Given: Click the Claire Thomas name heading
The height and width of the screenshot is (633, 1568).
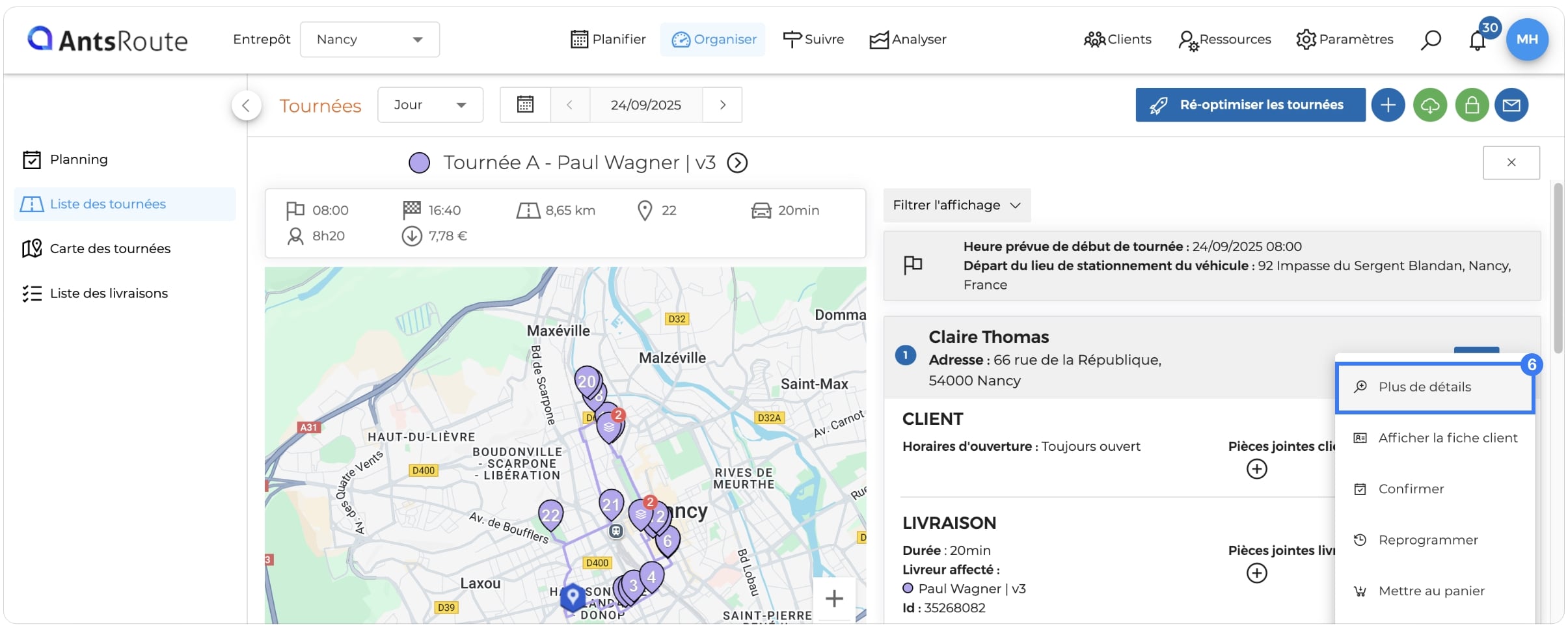Looking at the screenshot, I should click(988, 337).
